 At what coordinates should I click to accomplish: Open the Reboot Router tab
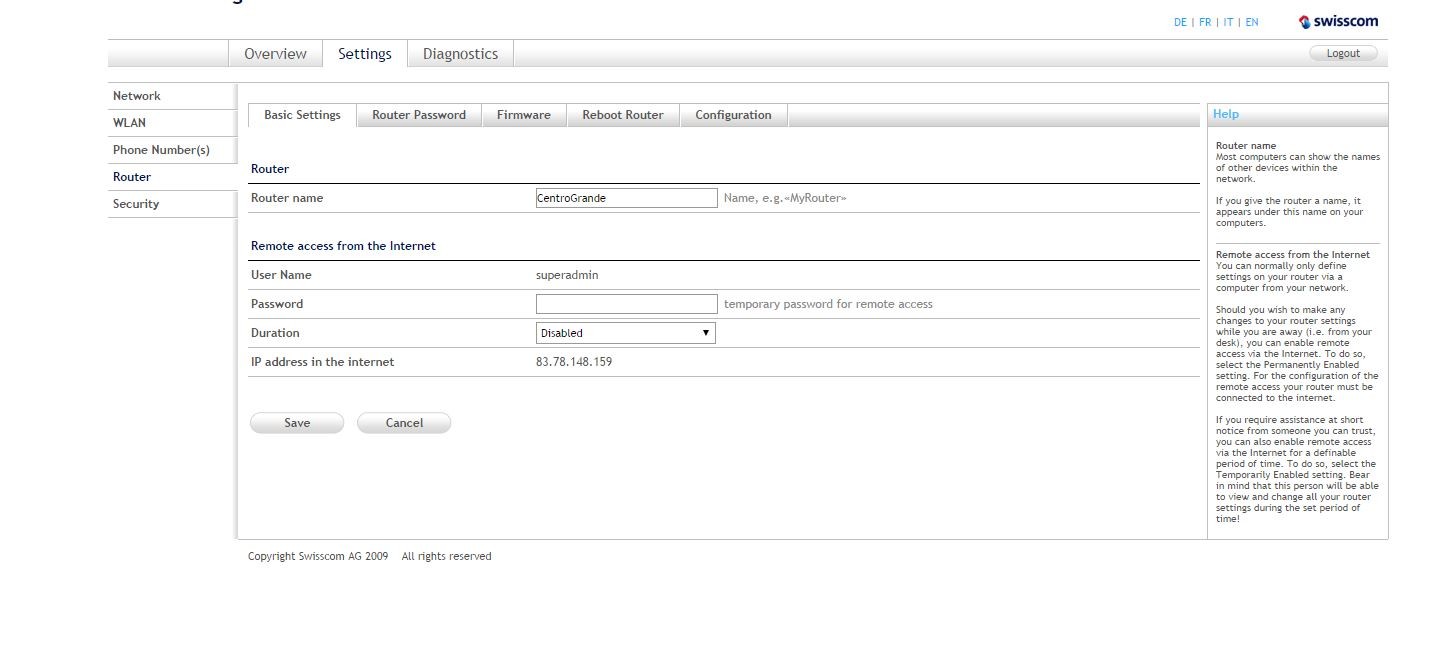tap(622, 115)
